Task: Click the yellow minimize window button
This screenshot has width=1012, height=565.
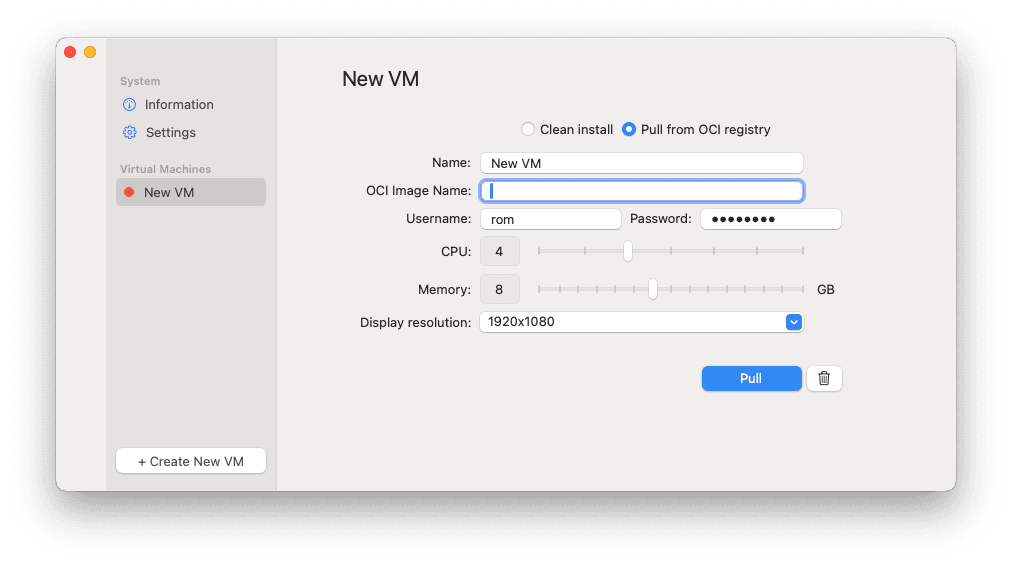Action: (x=90, y=52)
